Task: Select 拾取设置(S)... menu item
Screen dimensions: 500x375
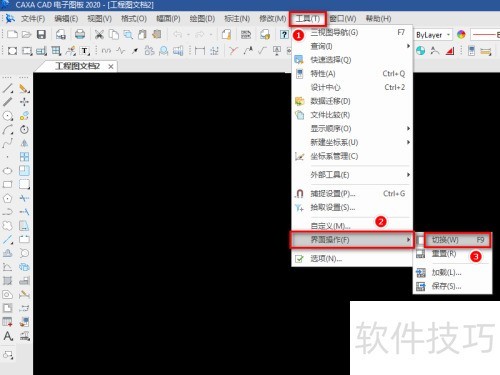Action: tap(352, 207)
